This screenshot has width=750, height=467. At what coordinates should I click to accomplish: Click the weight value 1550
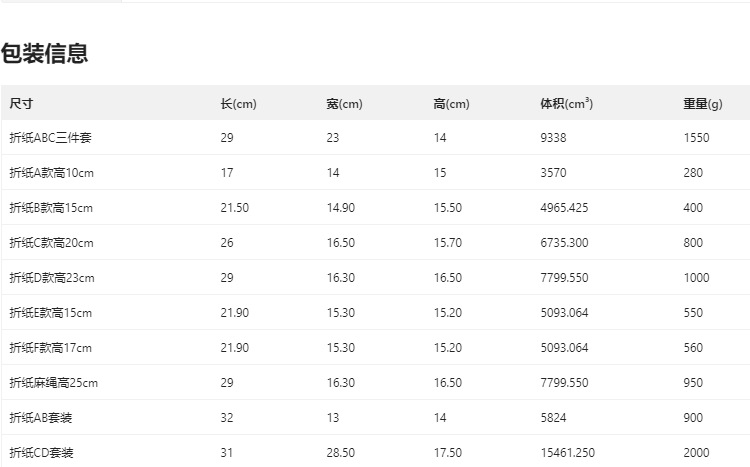(x=696, y=138)
